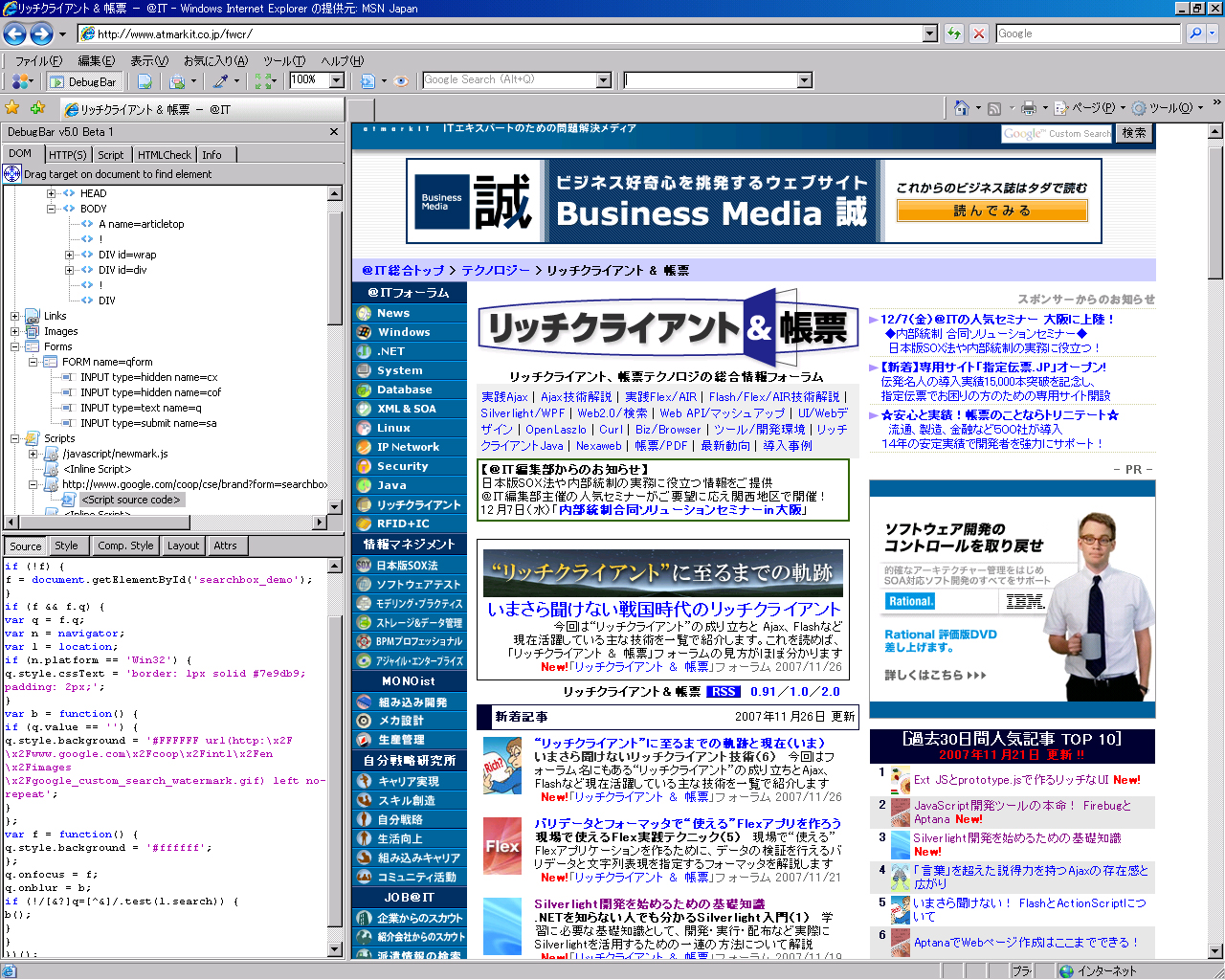This screenshot has width=1225, height=980.
Task: Click the DebugBar resize window icon
Action: (262, 81)
